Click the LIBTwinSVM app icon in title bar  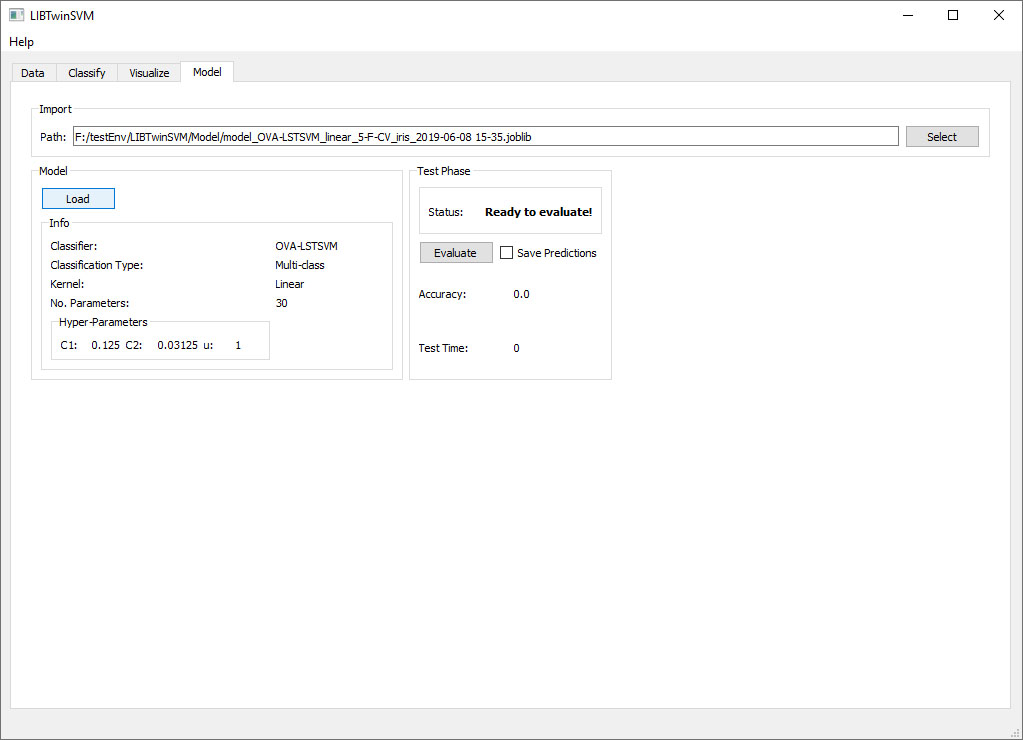[16, 15]
